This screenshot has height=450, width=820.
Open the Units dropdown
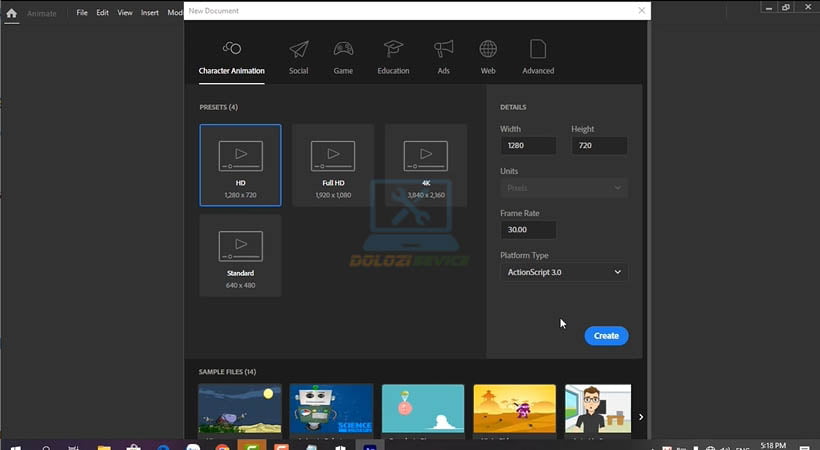point(564,188)
